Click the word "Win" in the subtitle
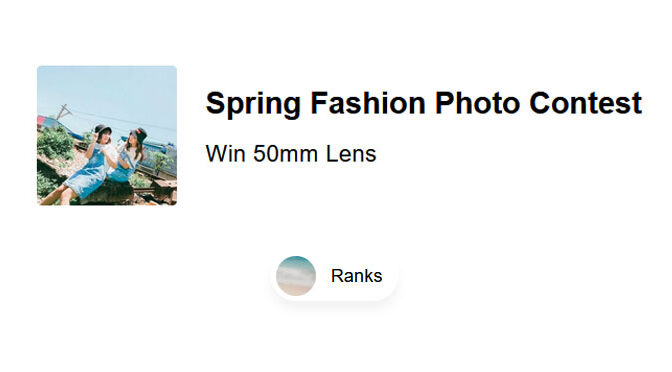 225,153
